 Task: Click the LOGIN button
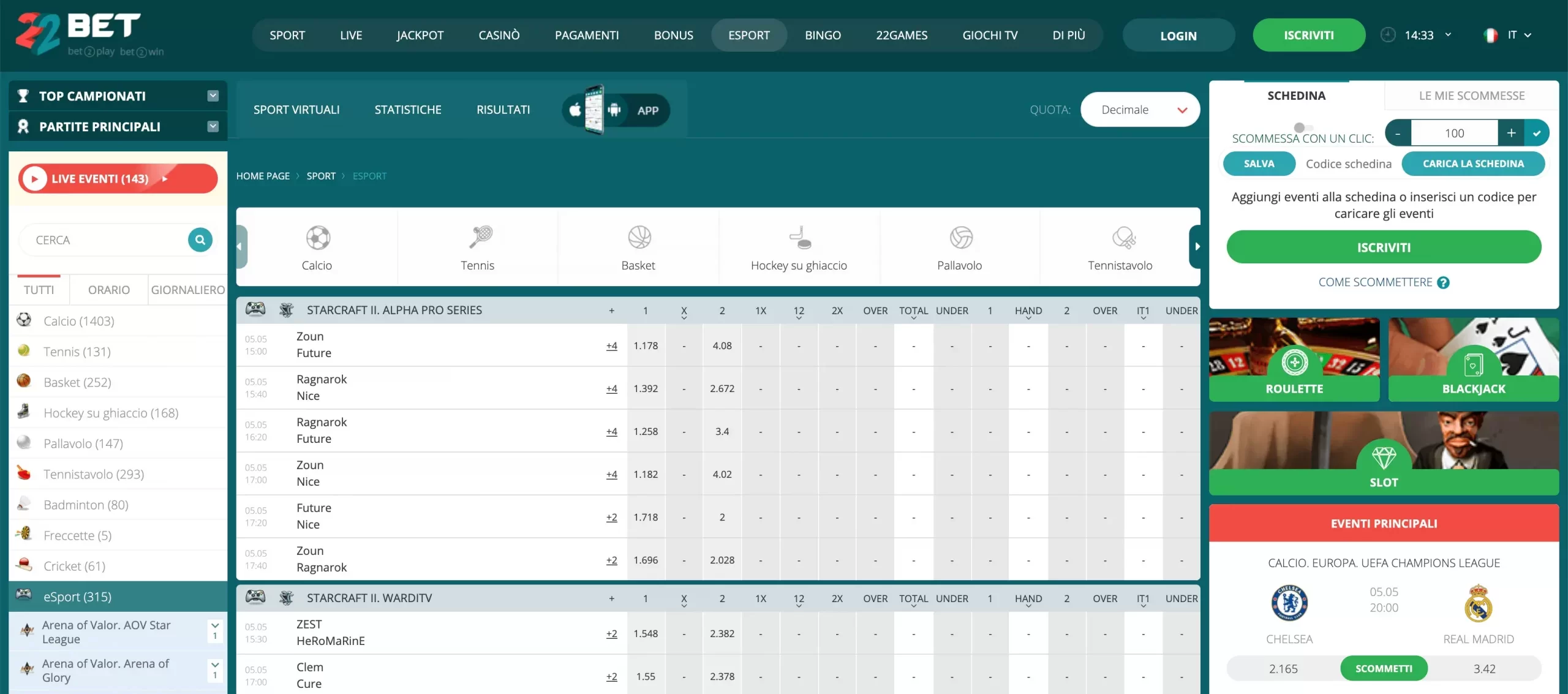tap(1178, 36)
